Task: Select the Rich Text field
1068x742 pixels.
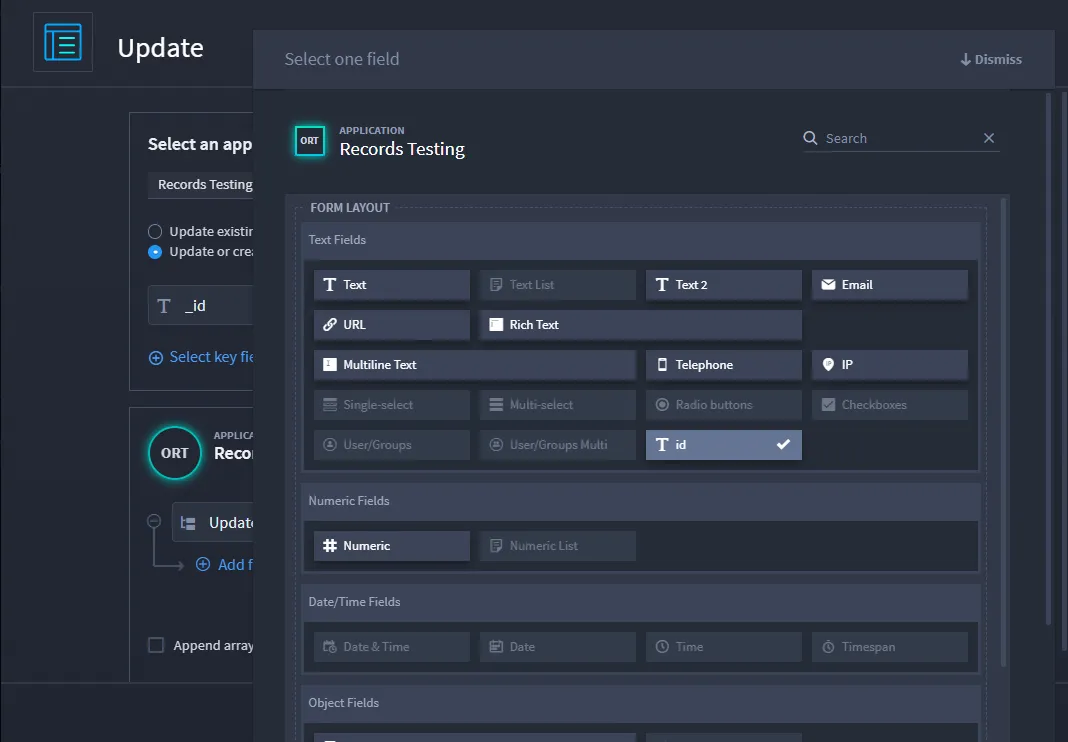Action: tap(640, 325)
